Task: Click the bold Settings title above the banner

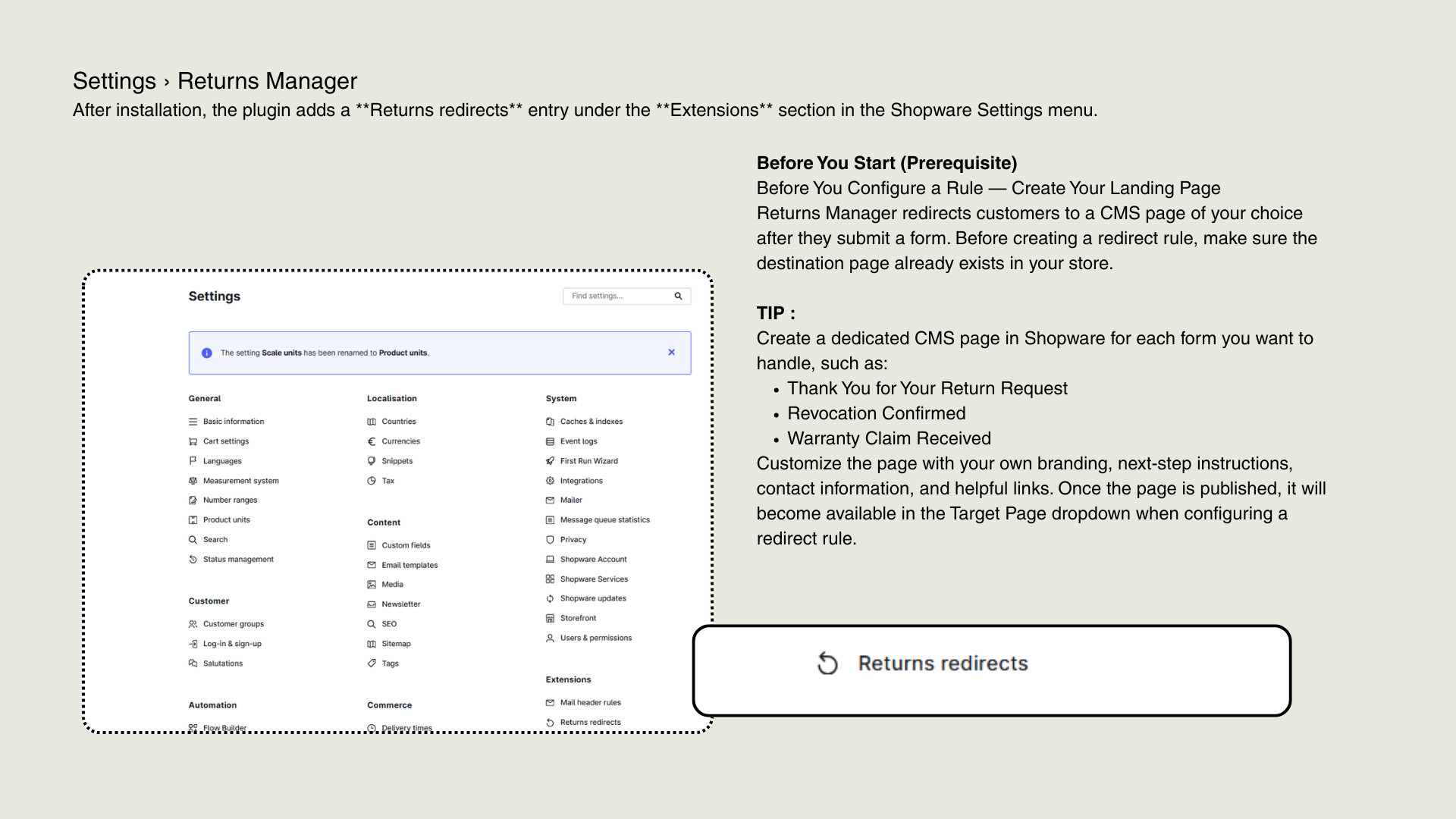Action: tap(215, 297)
